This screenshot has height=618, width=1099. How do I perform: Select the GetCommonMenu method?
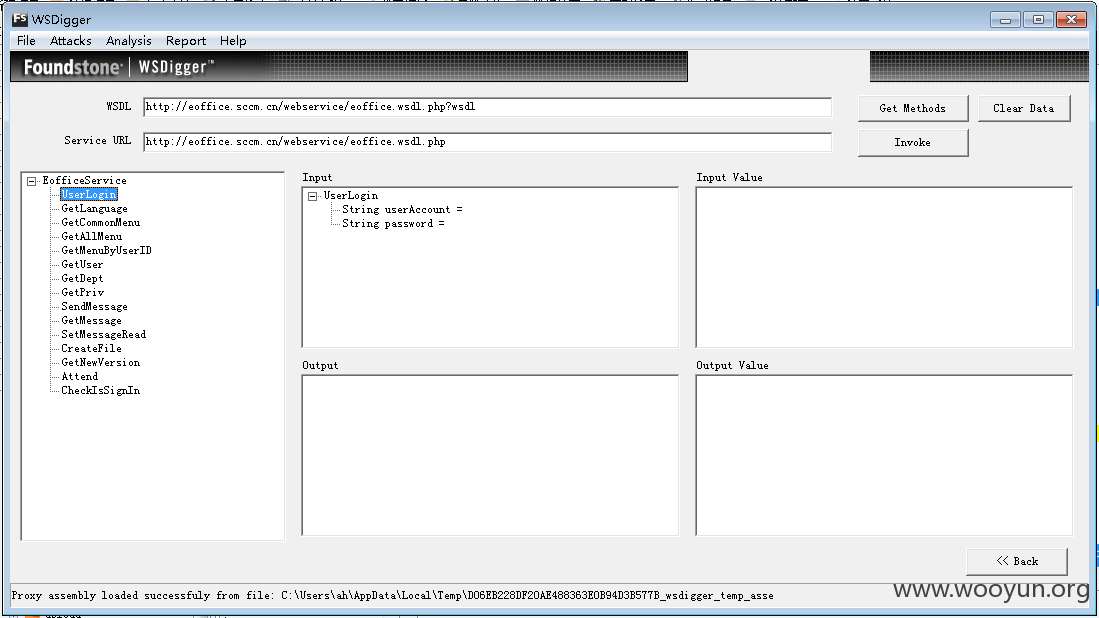pyautogui.click(x=100, y=223)
